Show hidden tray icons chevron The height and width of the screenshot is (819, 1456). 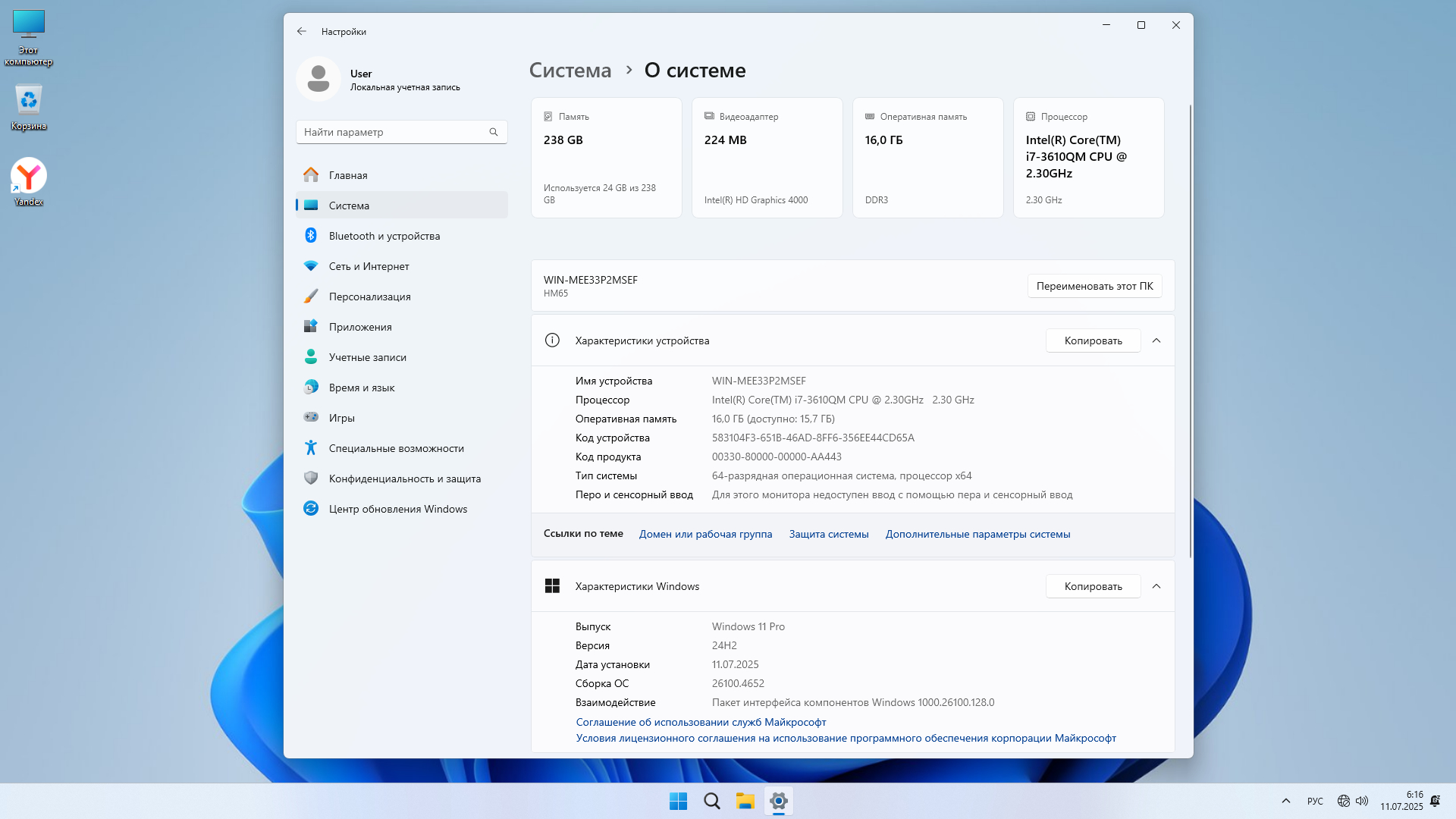point(1285,801)
